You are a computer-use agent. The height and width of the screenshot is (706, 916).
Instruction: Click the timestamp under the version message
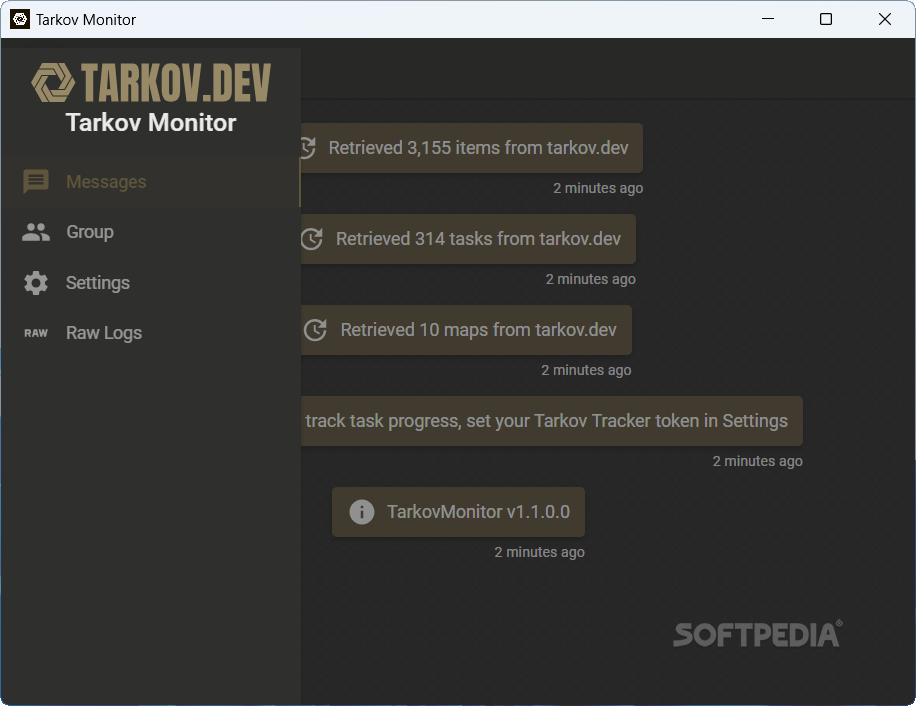[x=539, y=552]
